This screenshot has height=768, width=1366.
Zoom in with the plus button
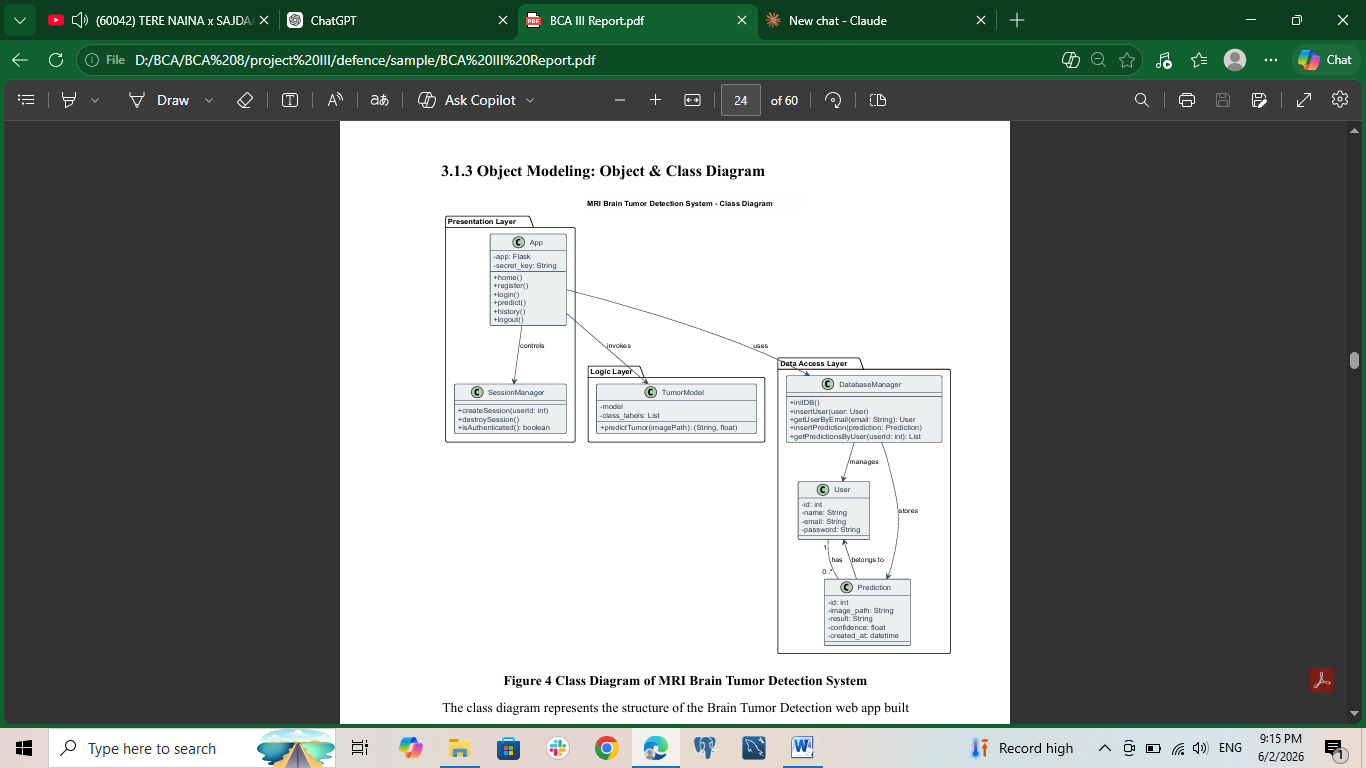(x=655, y=100)
